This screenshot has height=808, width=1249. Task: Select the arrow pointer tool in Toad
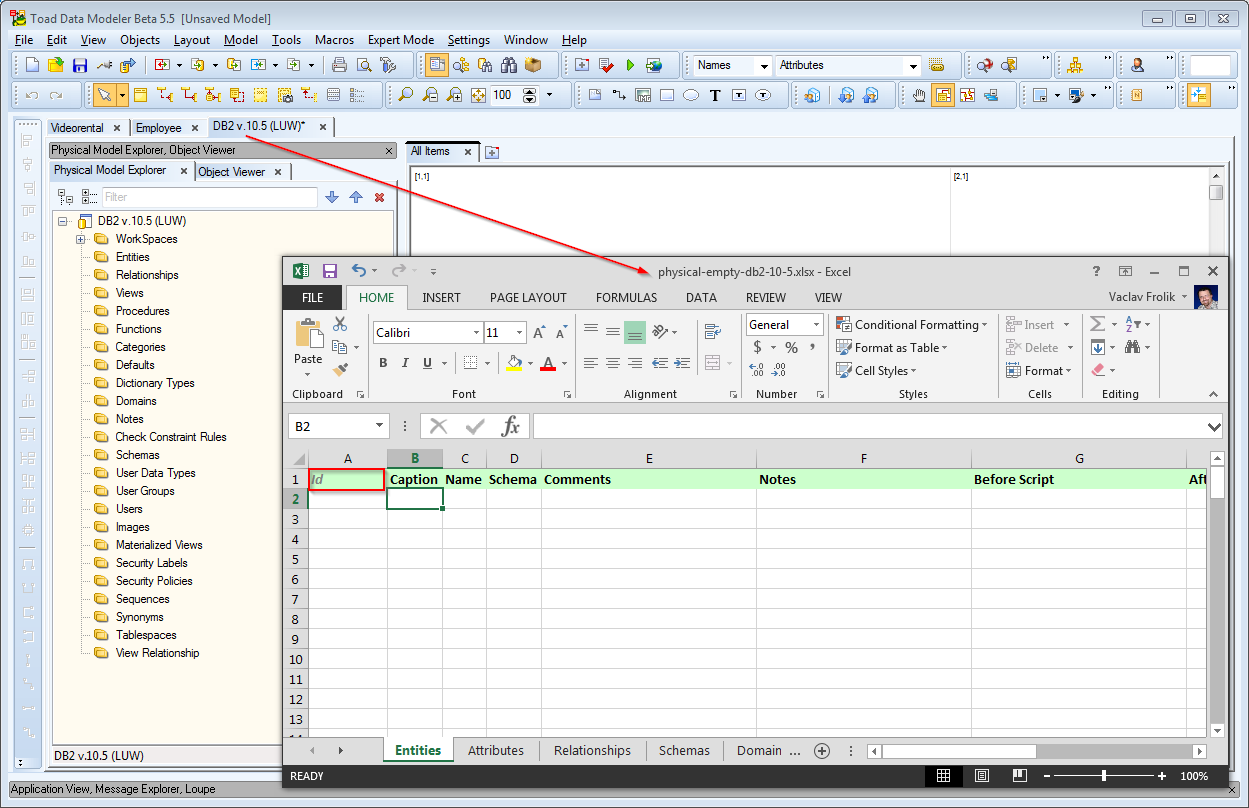103,95
